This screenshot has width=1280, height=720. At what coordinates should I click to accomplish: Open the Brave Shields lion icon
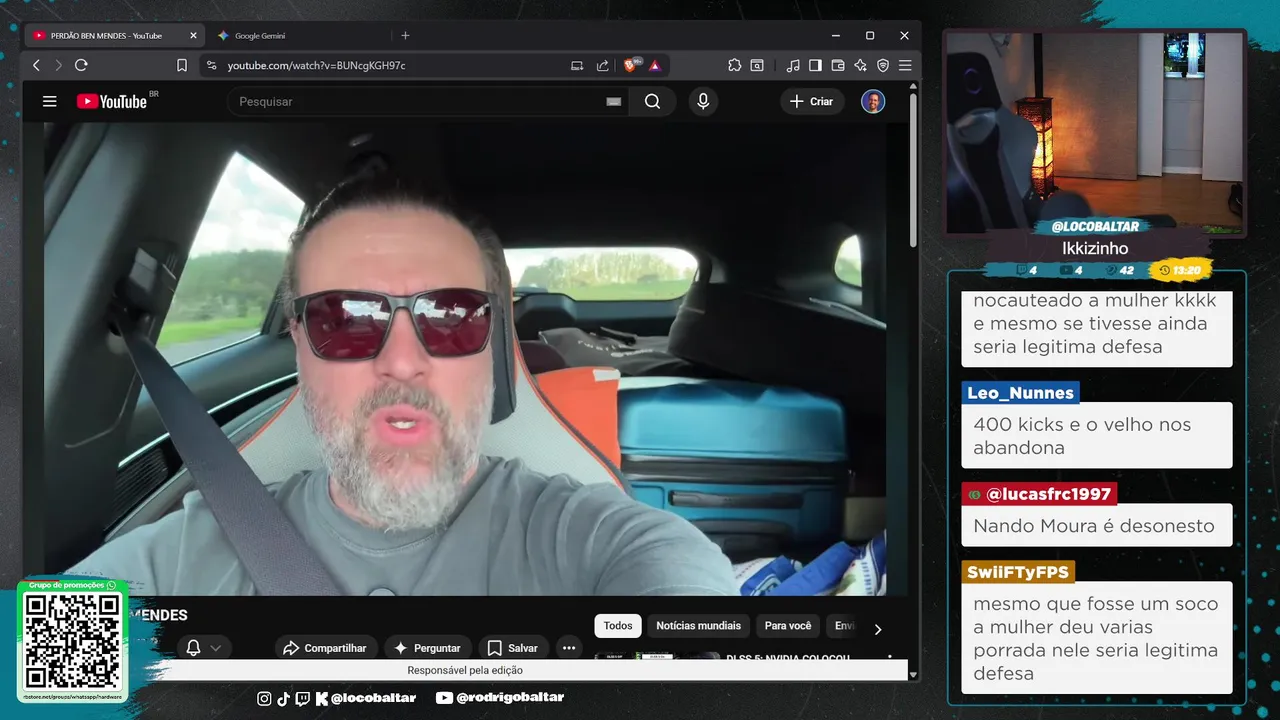[x=631, y=65]
